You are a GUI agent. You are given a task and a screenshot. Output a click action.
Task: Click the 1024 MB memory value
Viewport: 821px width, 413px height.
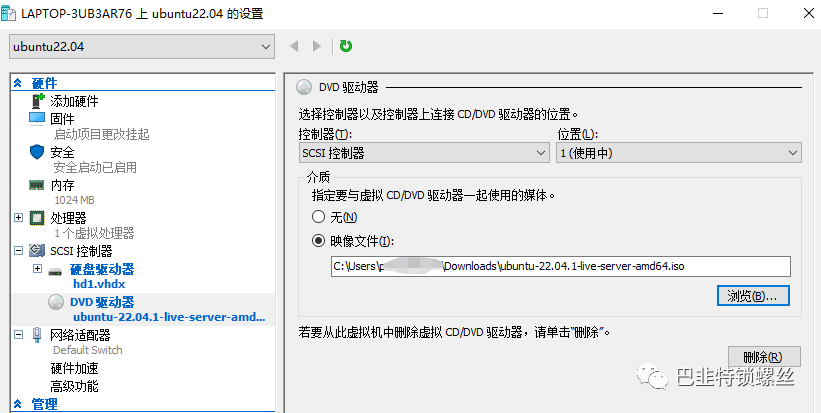74,200
